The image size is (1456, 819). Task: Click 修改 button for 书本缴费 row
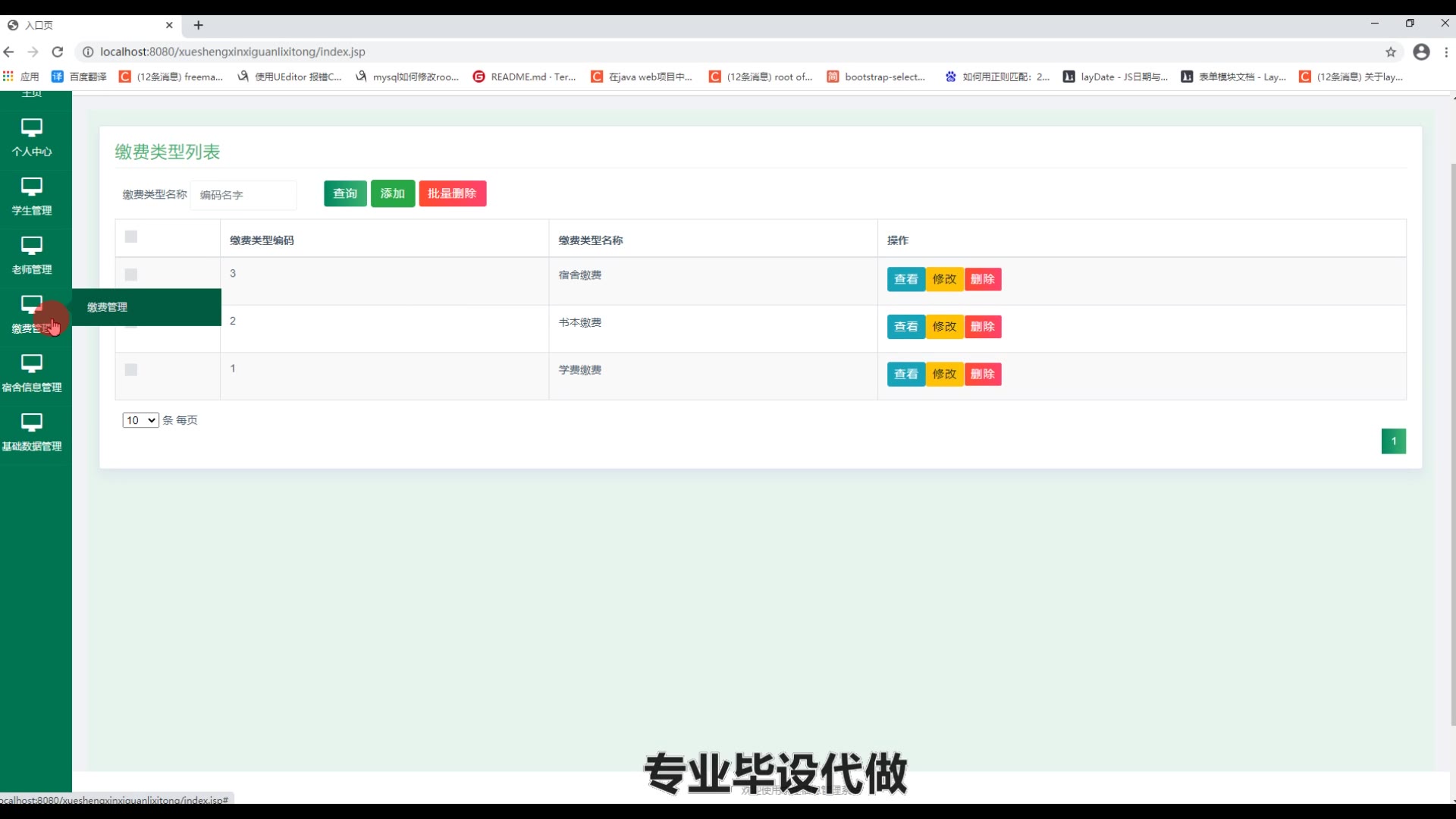(x=944, y=327)
